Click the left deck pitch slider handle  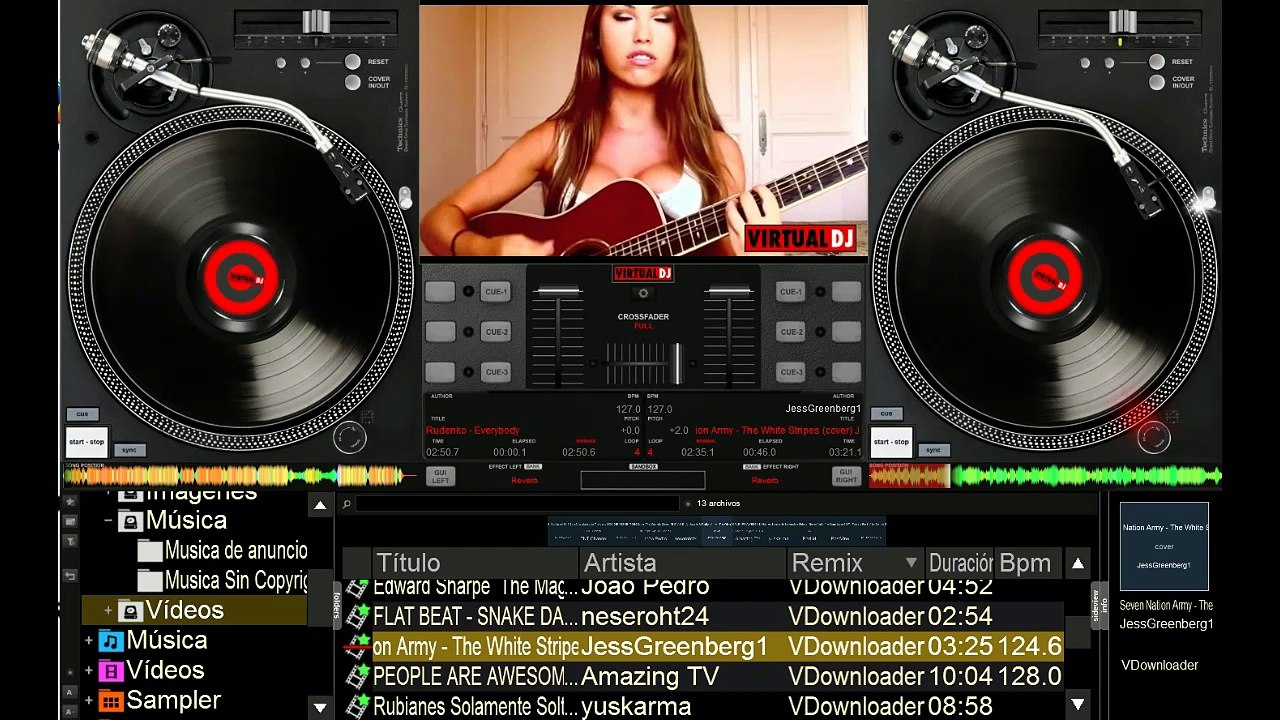(316, 22)
